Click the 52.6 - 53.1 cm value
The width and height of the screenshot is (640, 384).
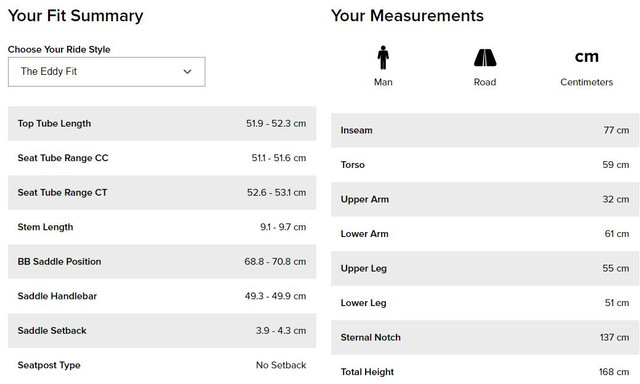tap(276, 193)
